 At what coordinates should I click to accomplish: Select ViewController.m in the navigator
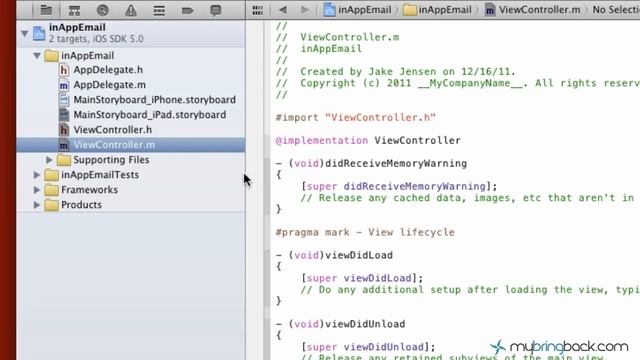[131, 145]
